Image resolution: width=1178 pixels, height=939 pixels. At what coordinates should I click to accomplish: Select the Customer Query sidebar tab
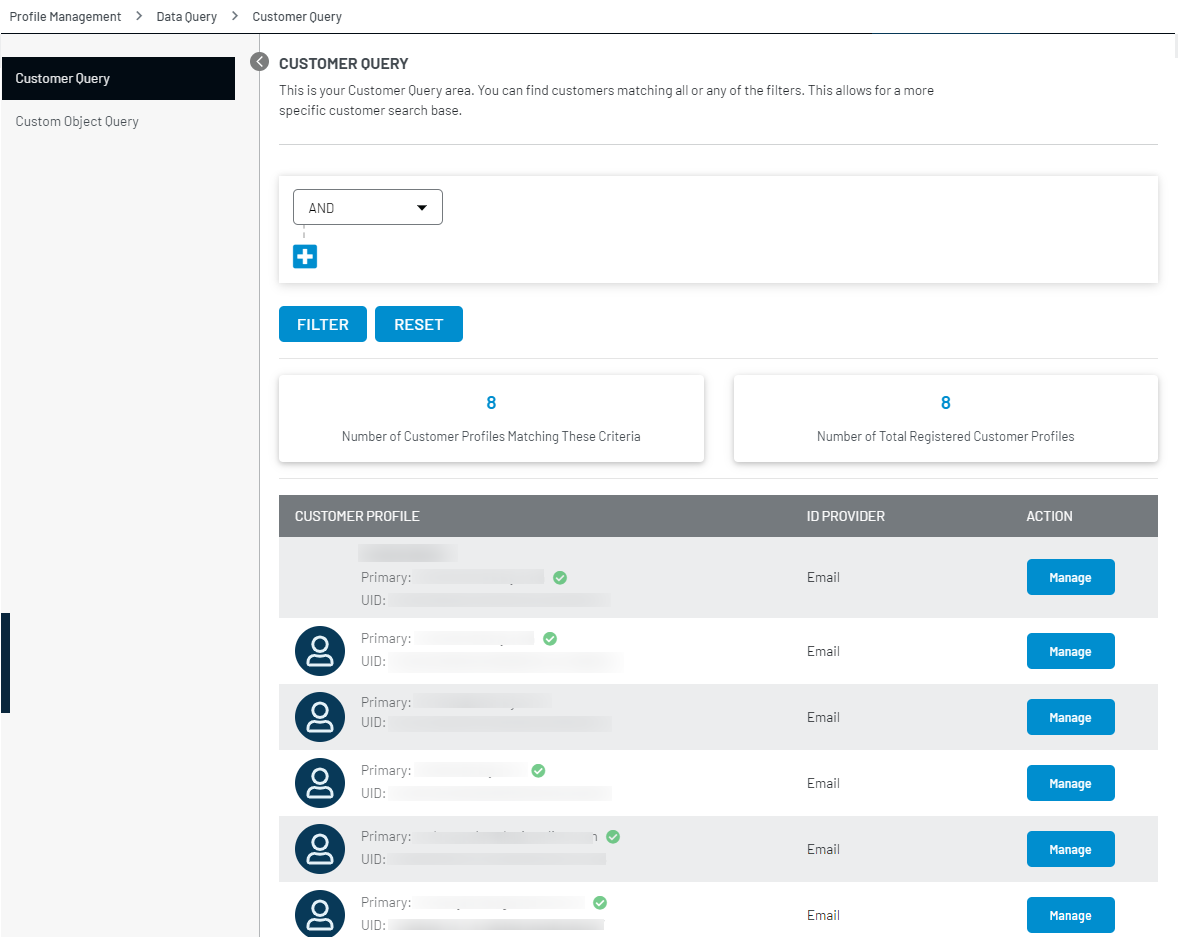tap(60, 78)
